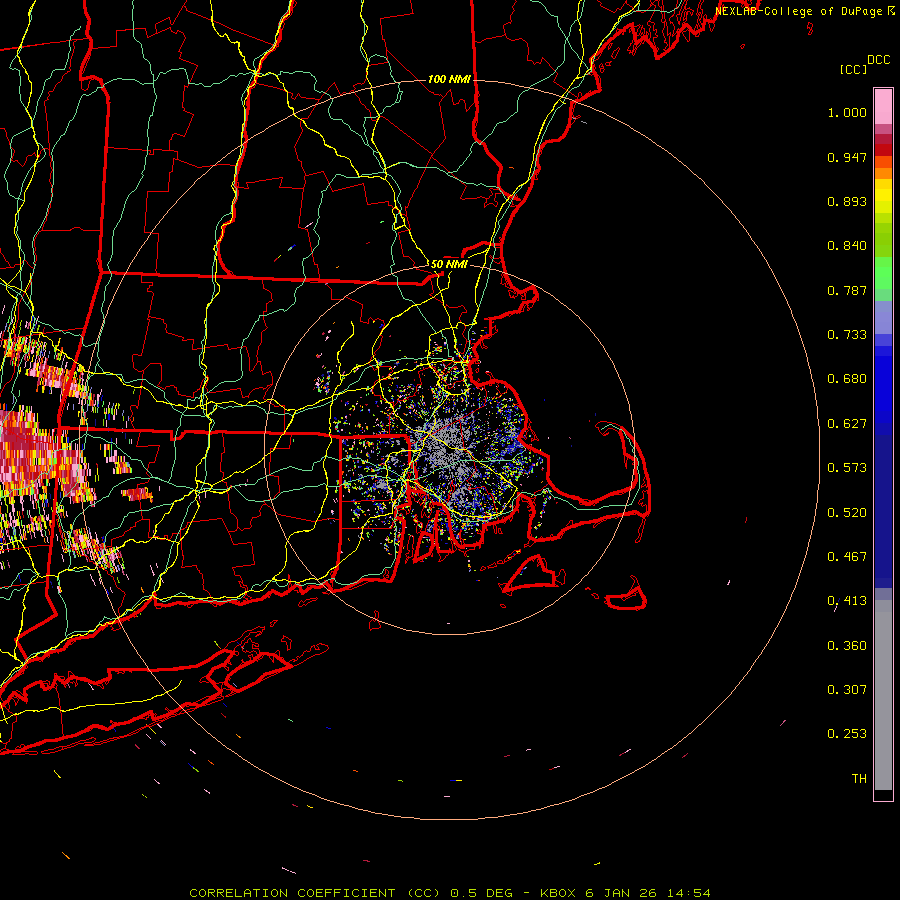Click the Martha's Vineyard island outline
This screenshot has height=900, width=900.
[531, 574]
